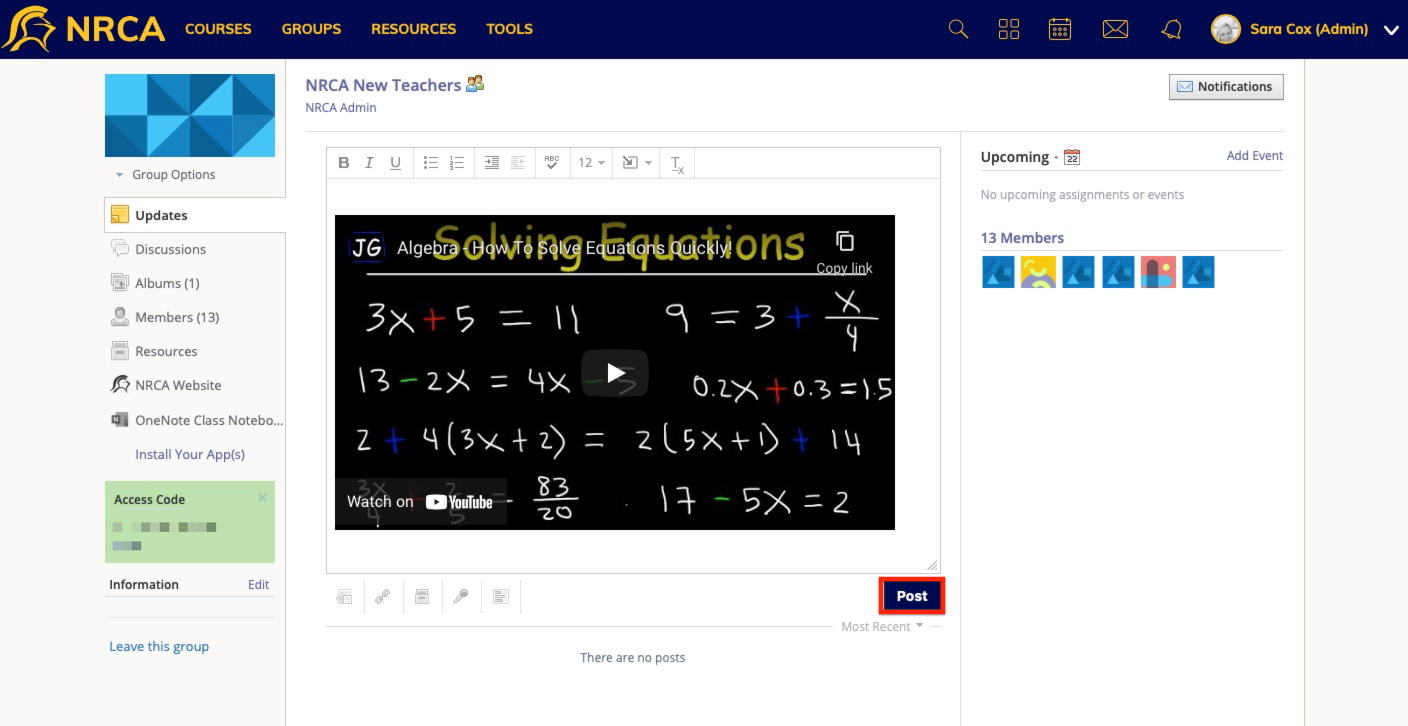Screen dimensions: 1408x726
Task: Dismiss the Access Code box
Action: [x=262, y=497]
